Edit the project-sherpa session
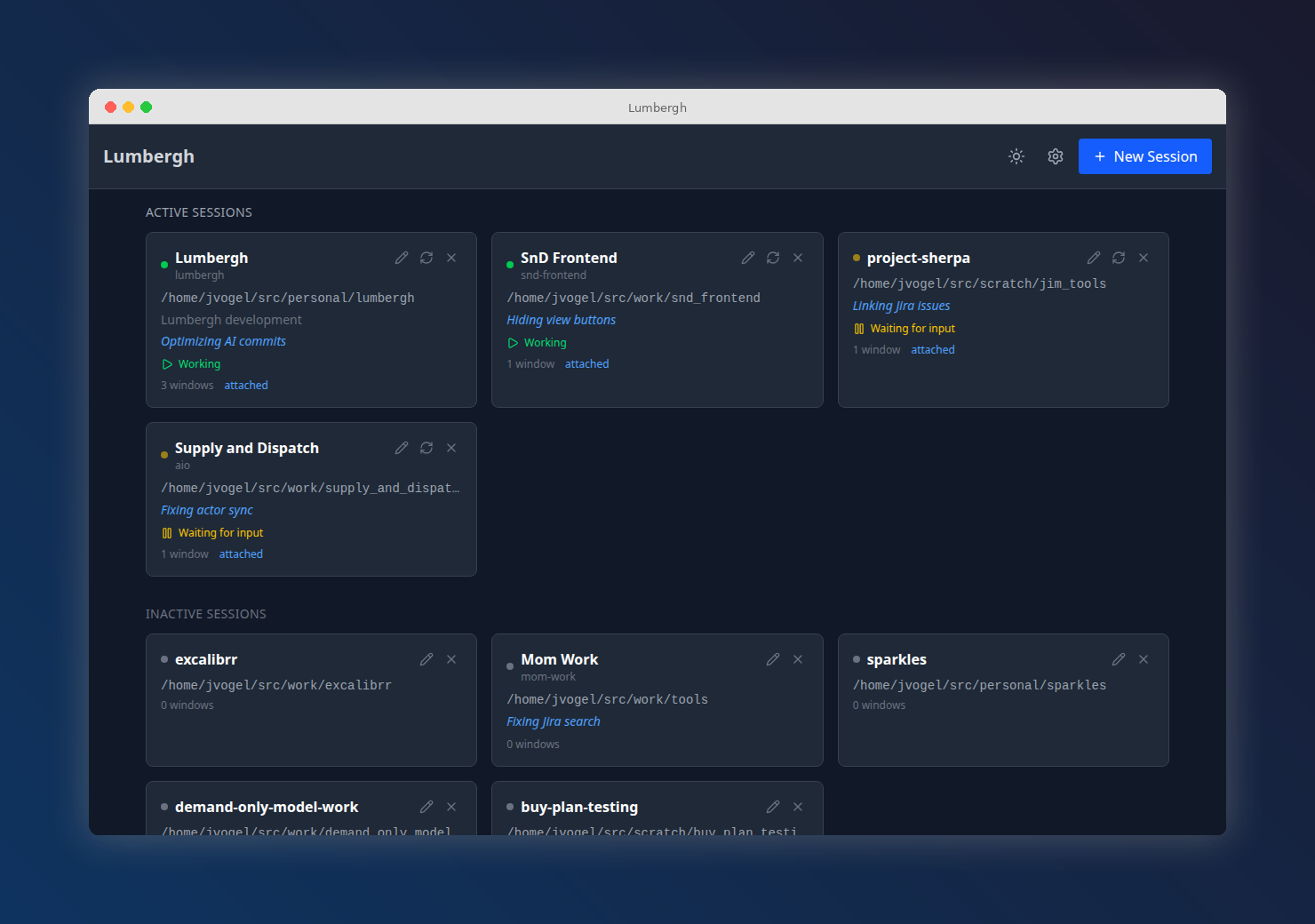This screenshot has height=924, width=1315. pos(1094,257)
